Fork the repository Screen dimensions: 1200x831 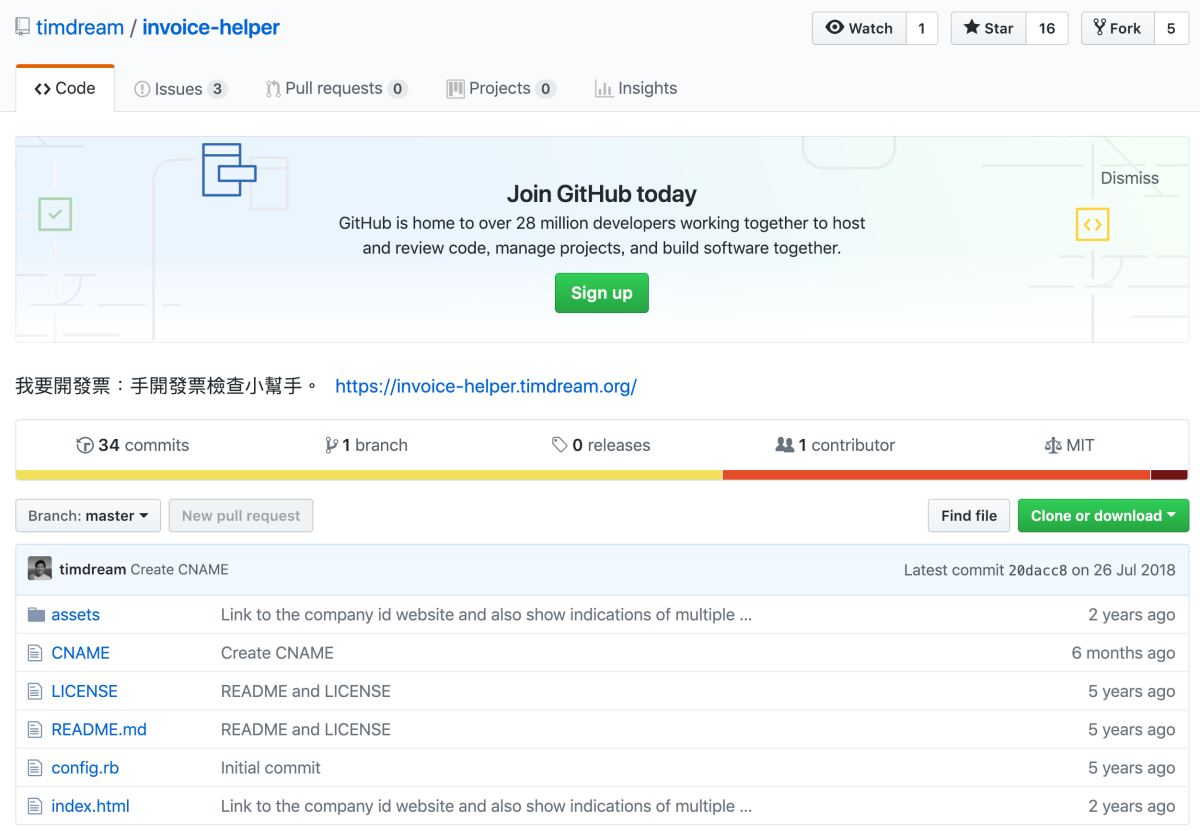(x=1117, y=28)
